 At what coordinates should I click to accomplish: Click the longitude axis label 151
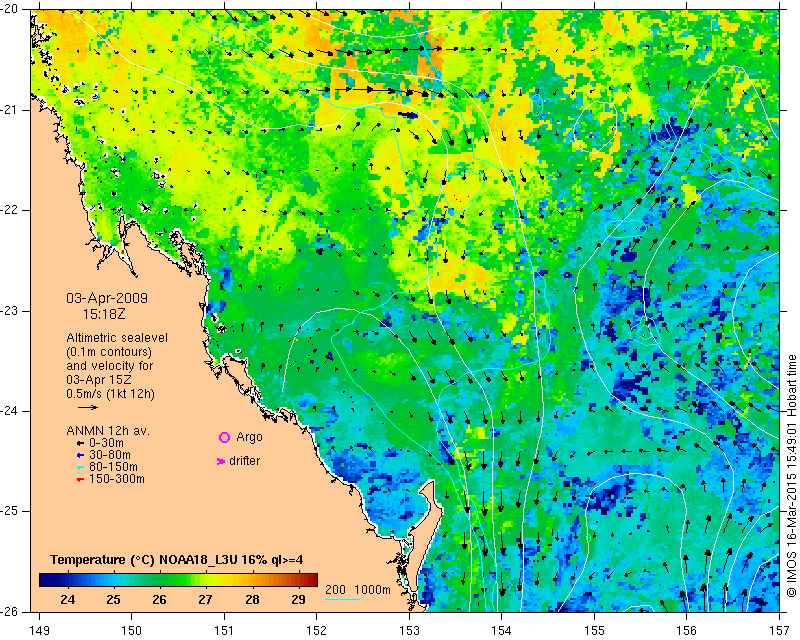[224, 631]
